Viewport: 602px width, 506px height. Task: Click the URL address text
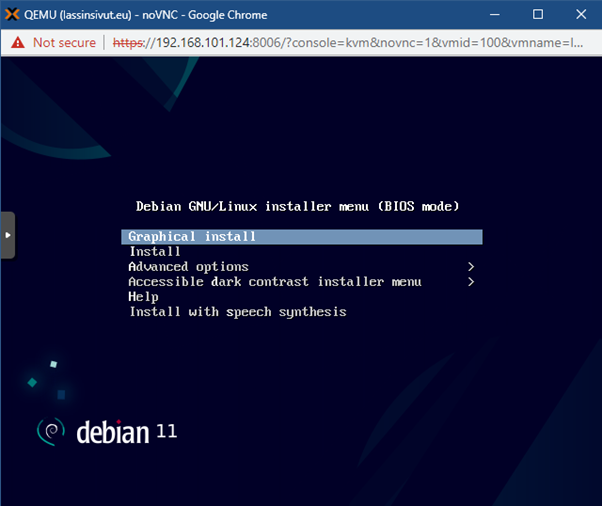point(348,42)
